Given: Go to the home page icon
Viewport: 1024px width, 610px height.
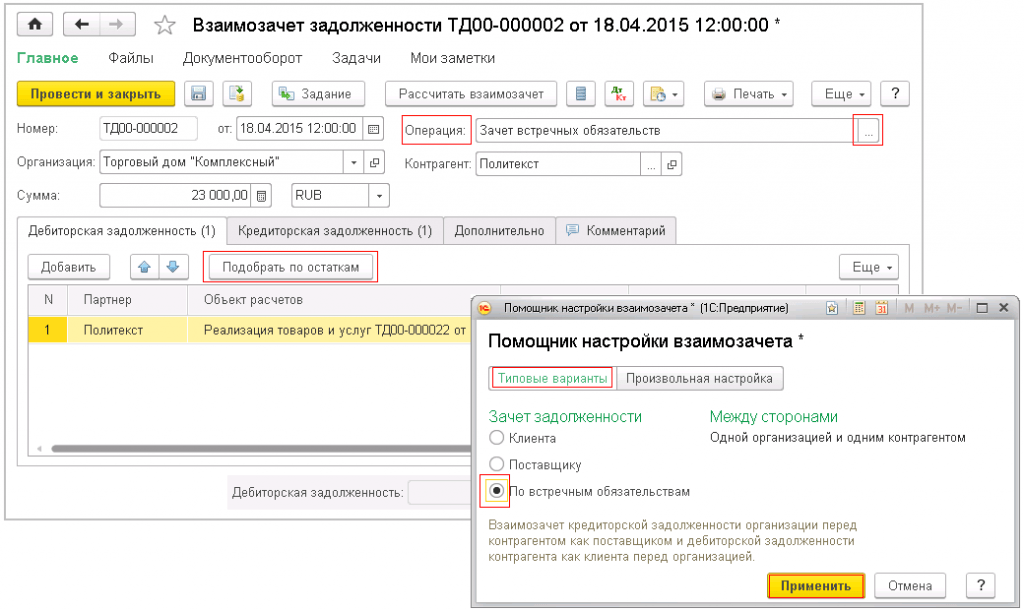Looking at the screenshot, I should [x=35, y=25].
